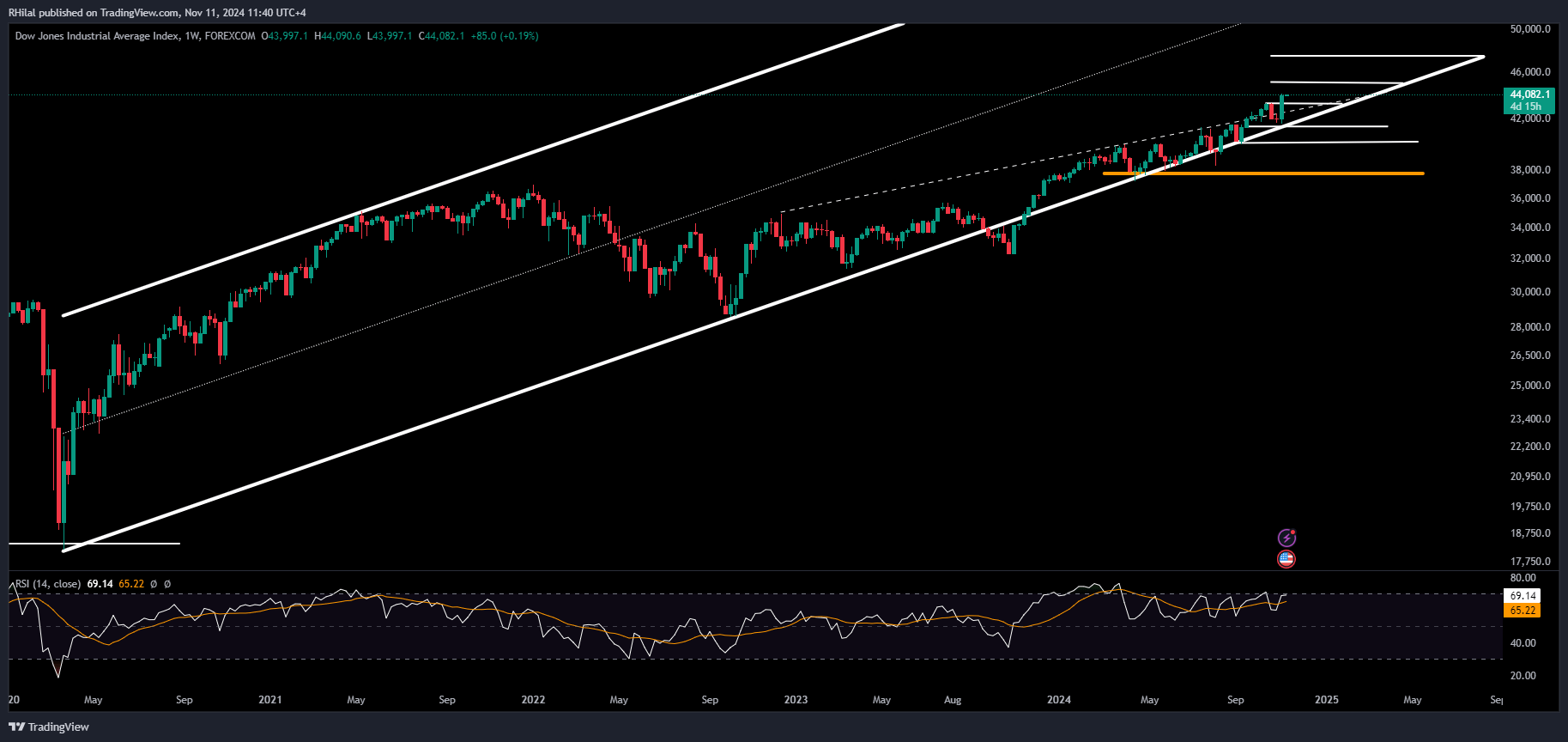Viewport: 1568px width, 742px height.
Task: Click the 18,750.0 price axis label
Action: (1529, 533)
